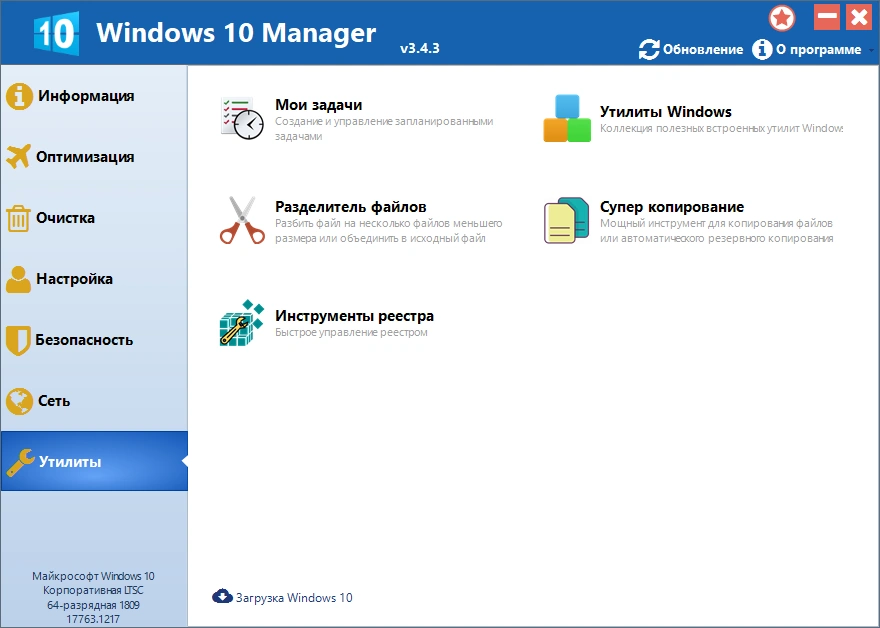The height and width of the screenshot is (628, 880).
Task: Click '64-разрядная 1809' system info text
Action: (93, 605)
